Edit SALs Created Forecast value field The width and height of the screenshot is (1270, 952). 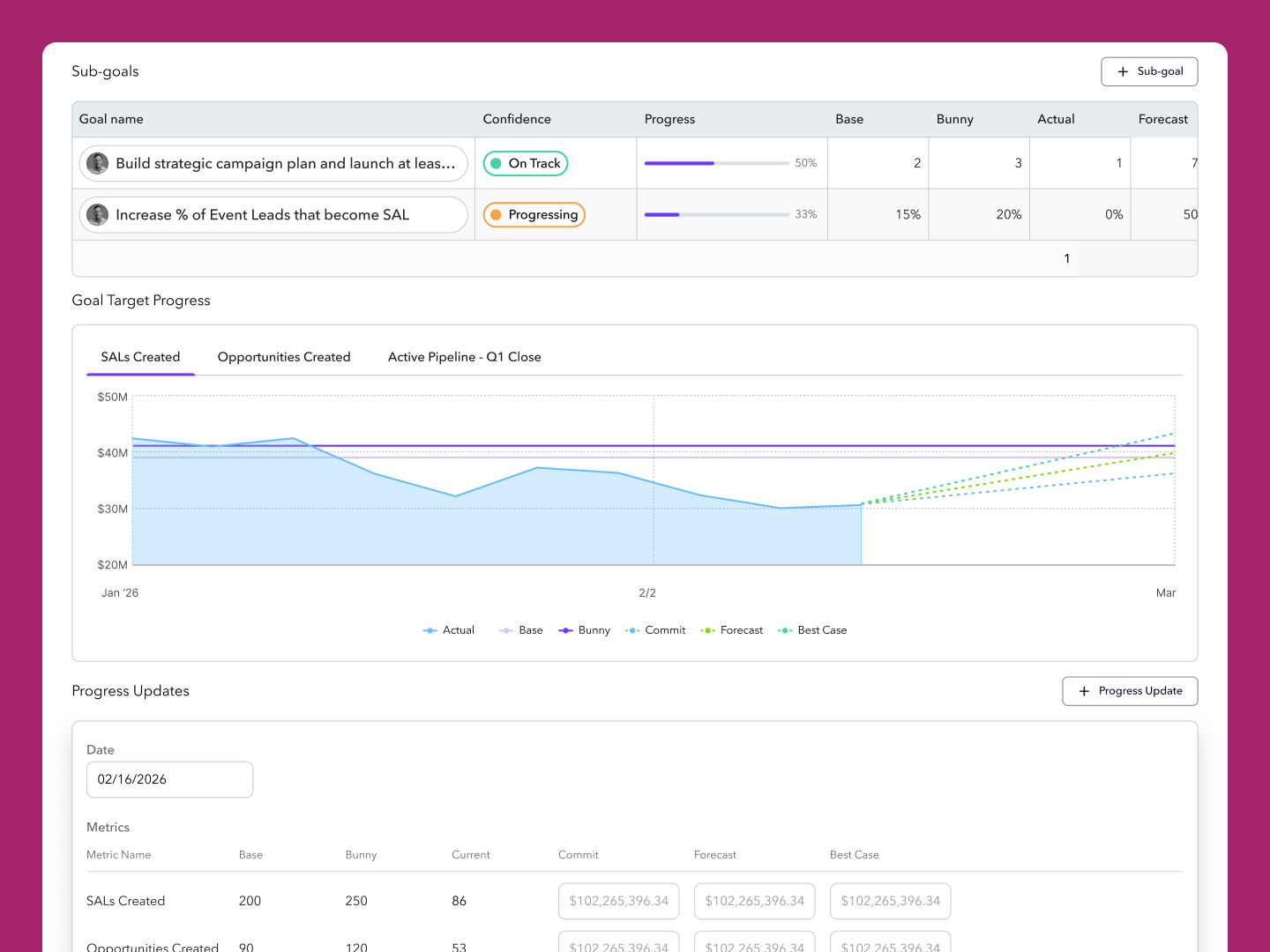(x=755, y=901)
